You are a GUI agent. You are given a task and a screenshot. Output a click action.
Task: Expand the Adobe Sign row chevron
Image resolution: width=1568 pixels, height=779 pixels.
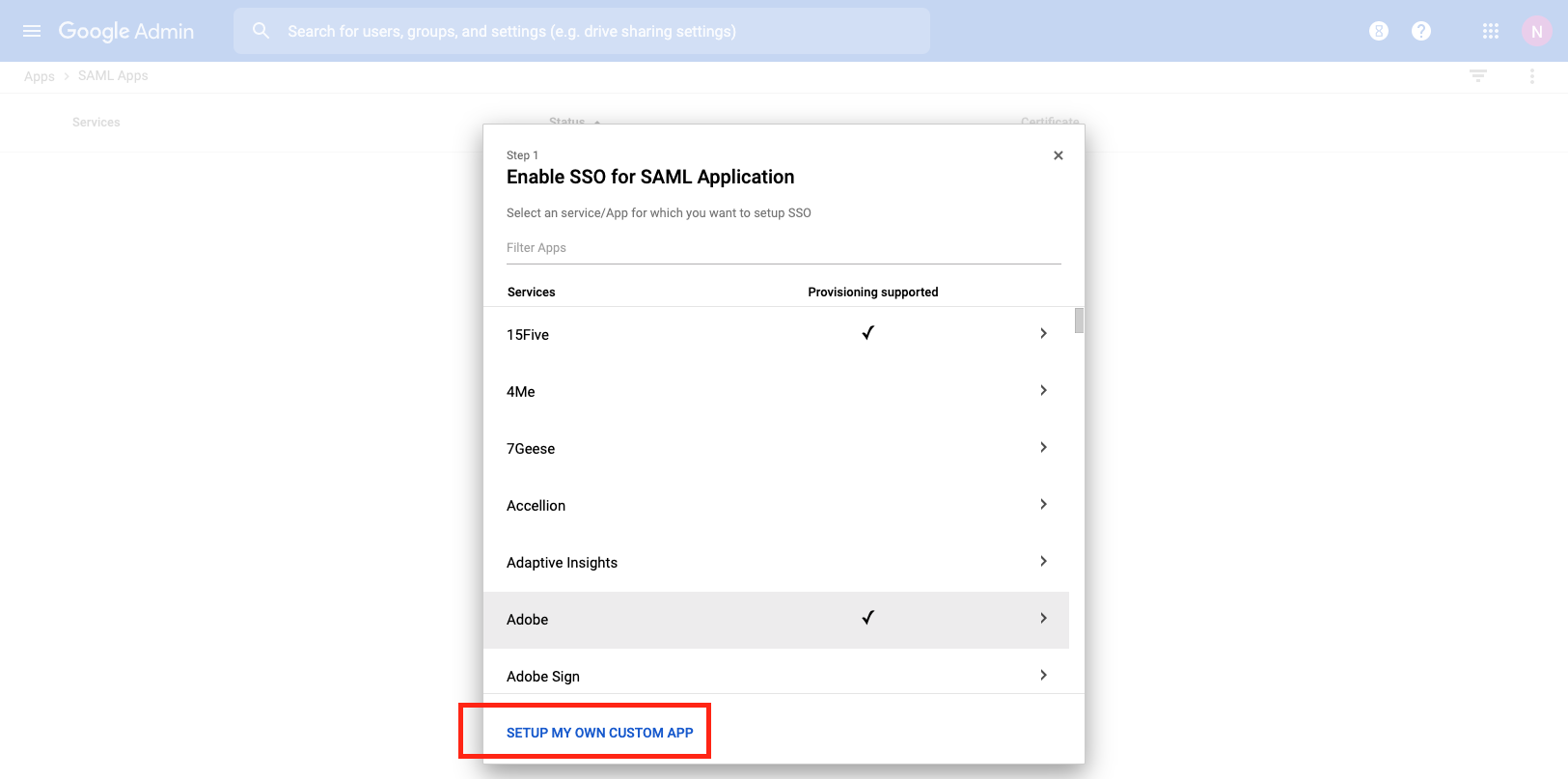click(1043, 675)
